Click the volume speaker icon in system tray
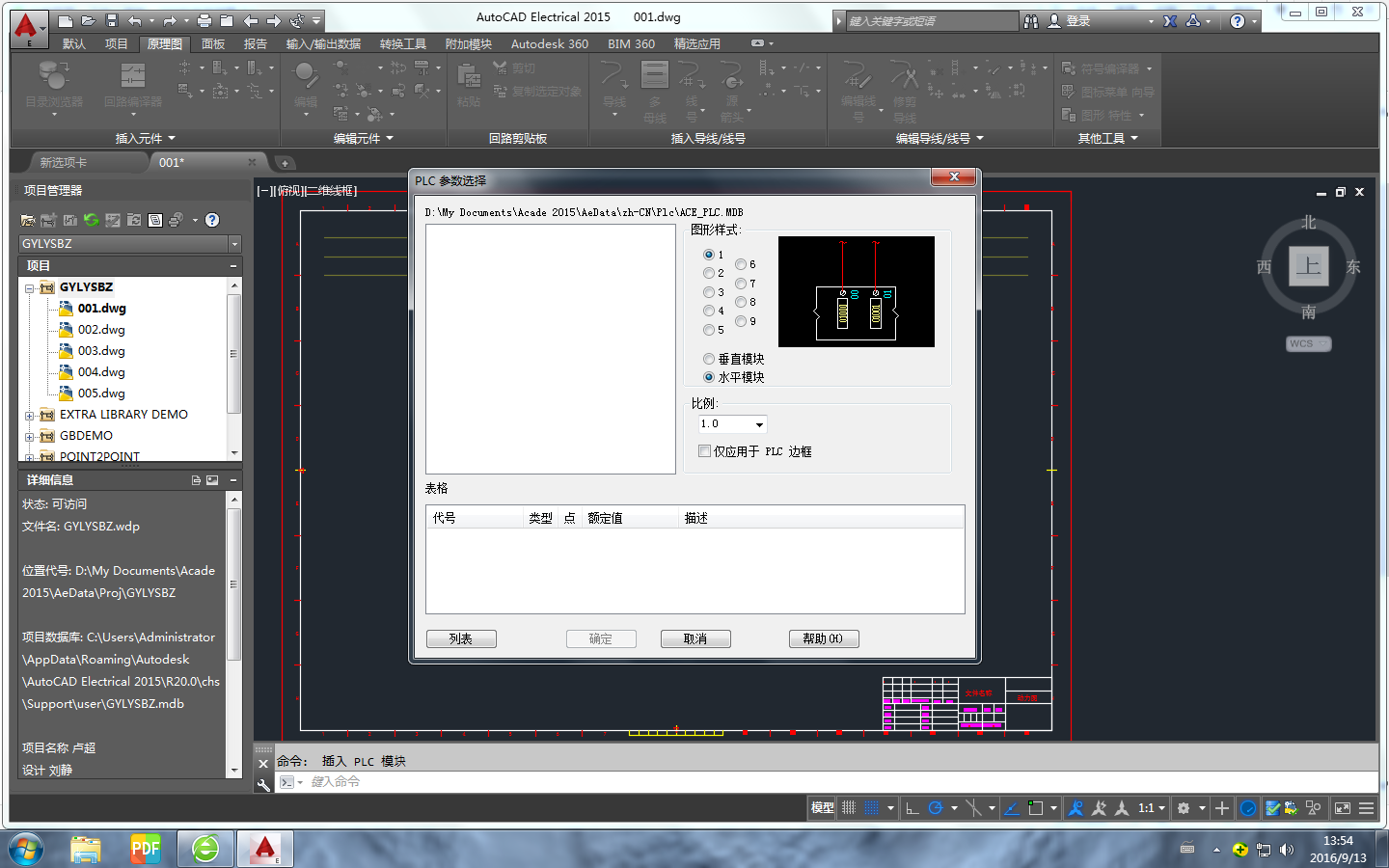This screenshot has width=1389, height=868. 1287,850
